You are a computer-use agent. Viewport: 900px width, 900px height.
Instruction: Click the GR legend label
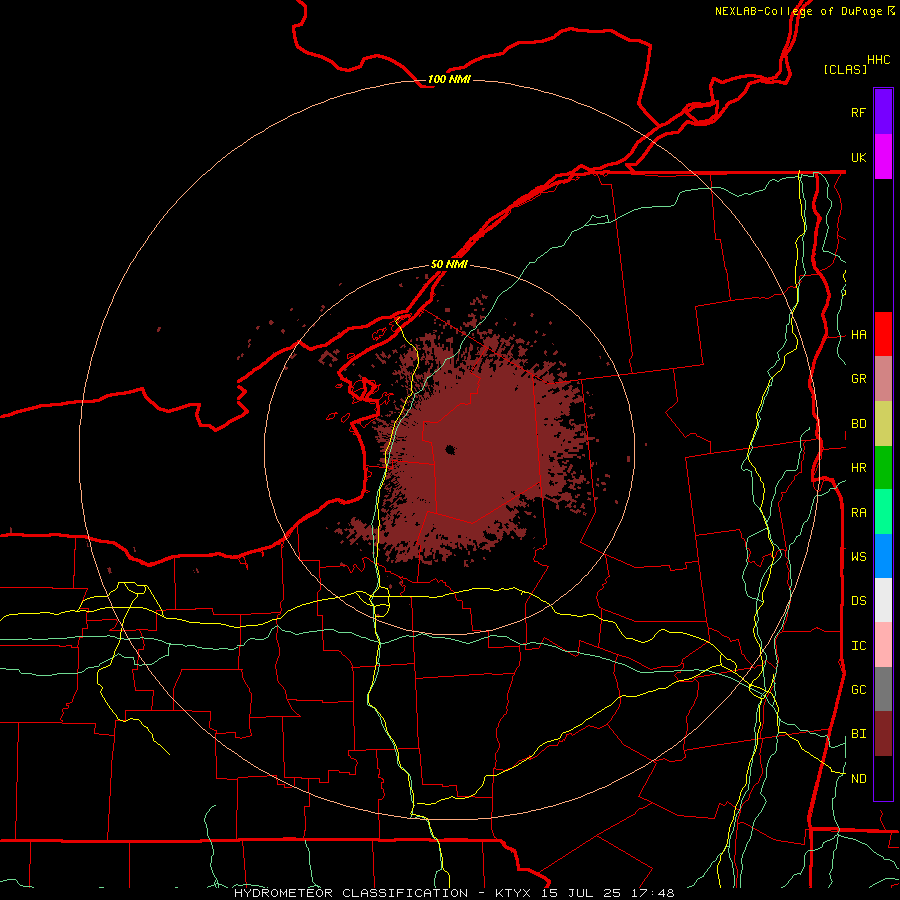click(858, 379)
